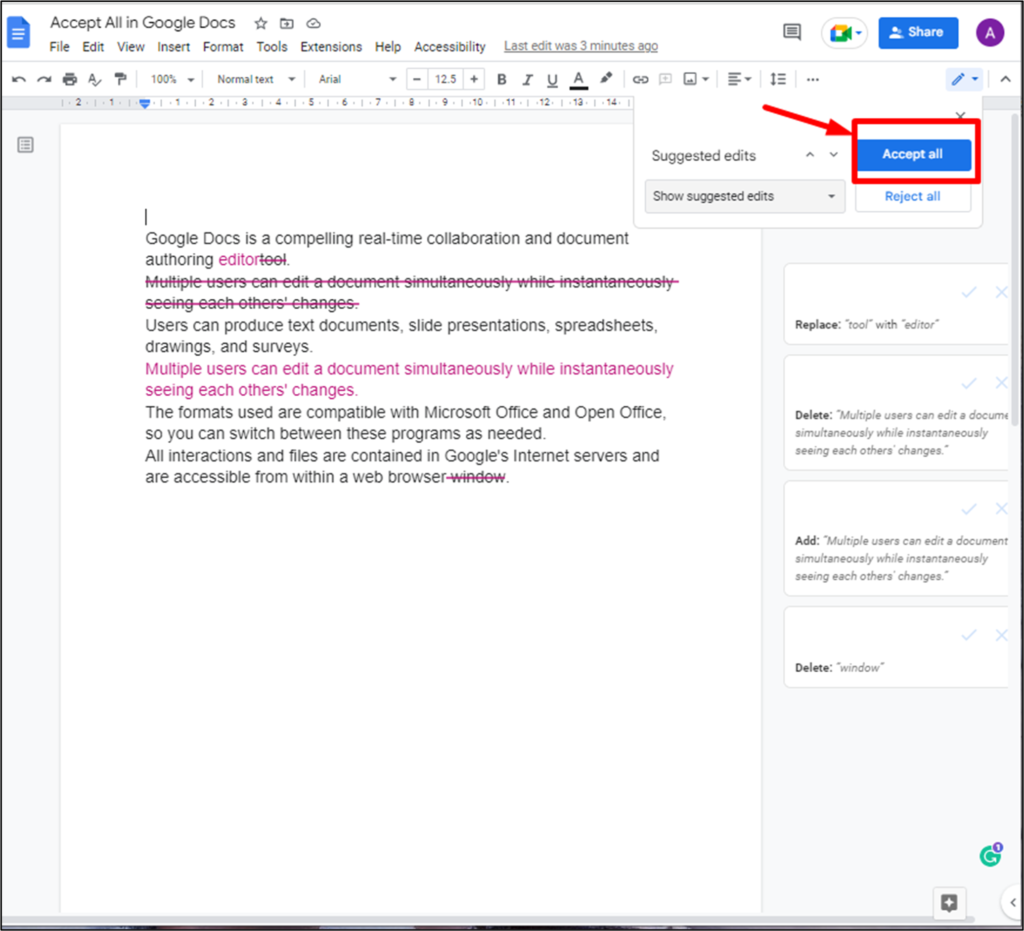Open the comment history icon
1024x931 pixels.
coord(792,32)
